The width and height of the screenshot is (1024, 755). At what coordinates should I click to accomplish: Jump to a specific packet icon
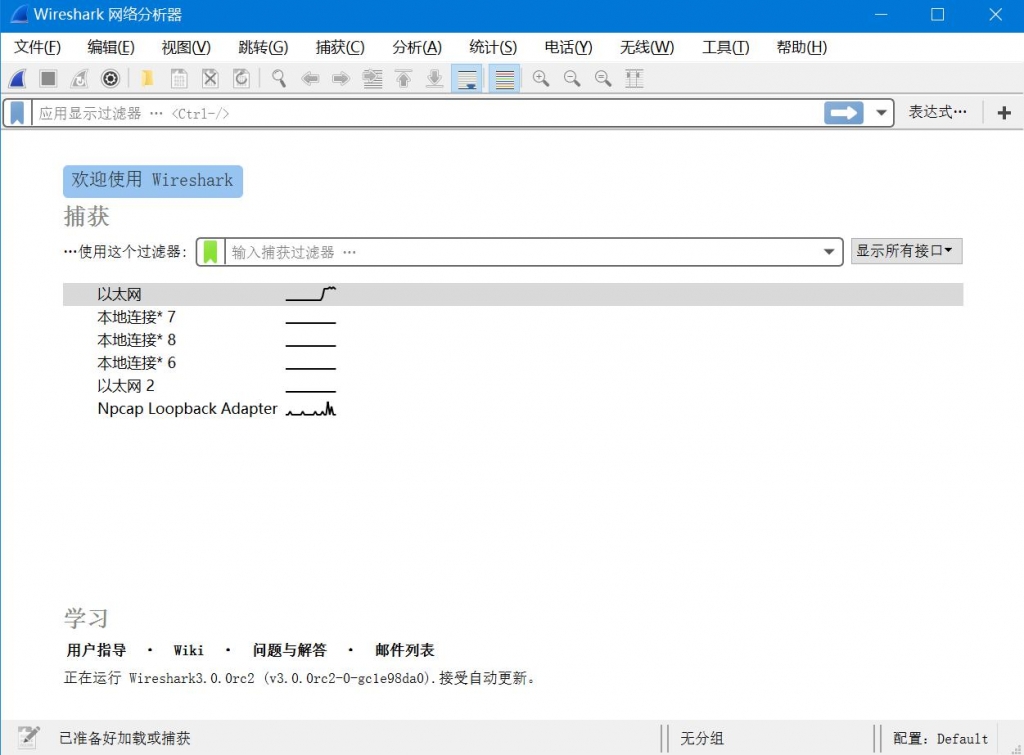(x=372, y=79)
